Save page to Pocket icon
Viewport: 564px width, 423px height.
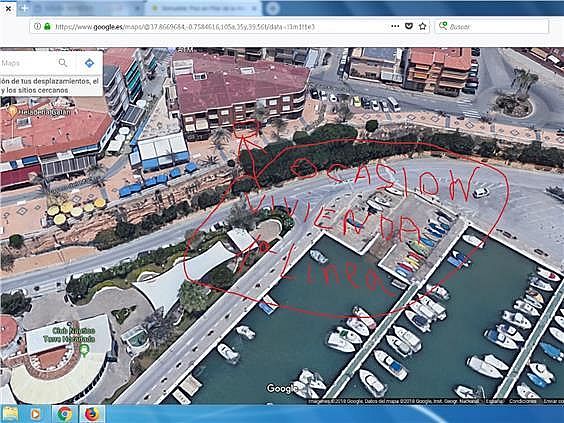pos(409,26)
